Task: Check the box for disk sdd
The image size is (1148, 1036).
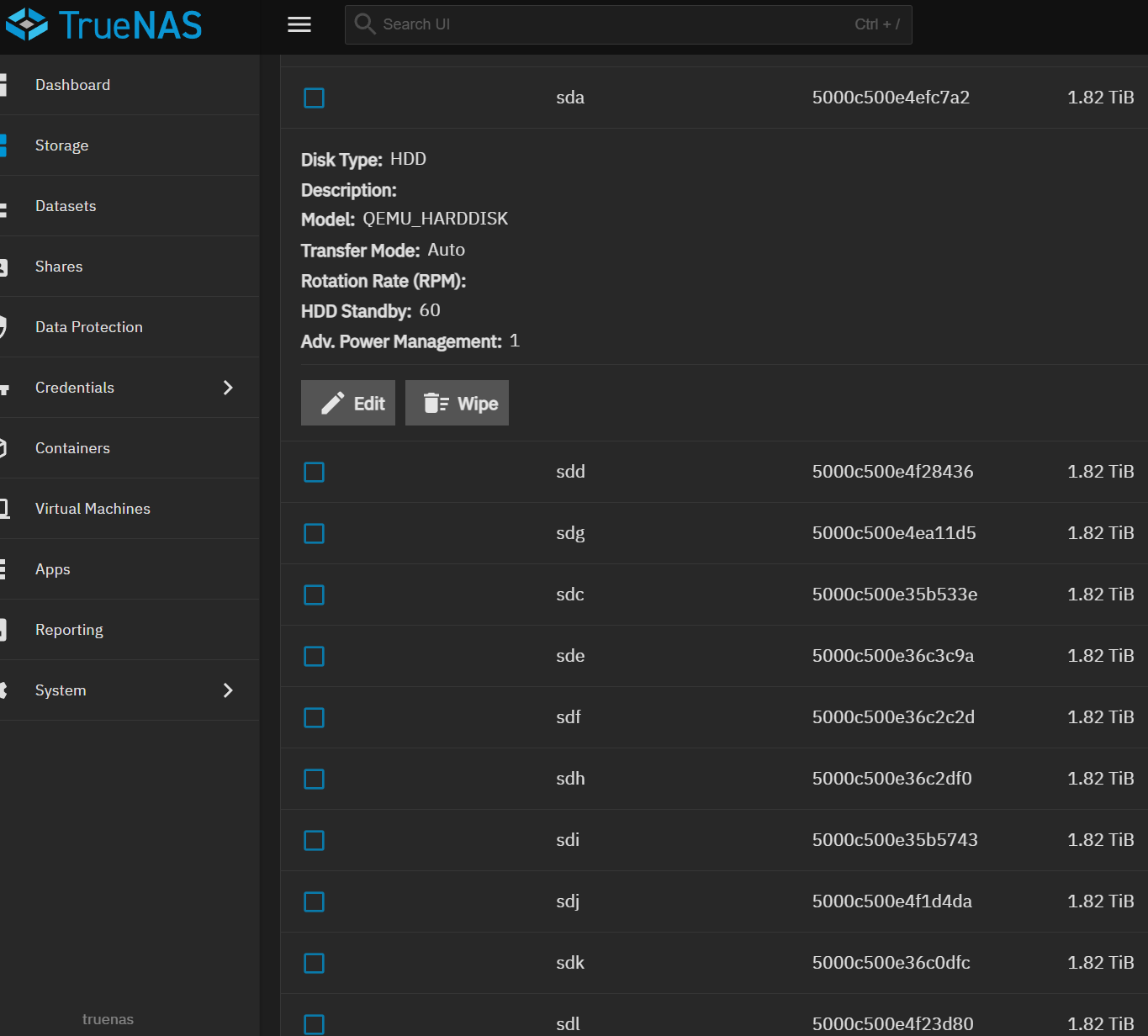Action: (314, 473)
